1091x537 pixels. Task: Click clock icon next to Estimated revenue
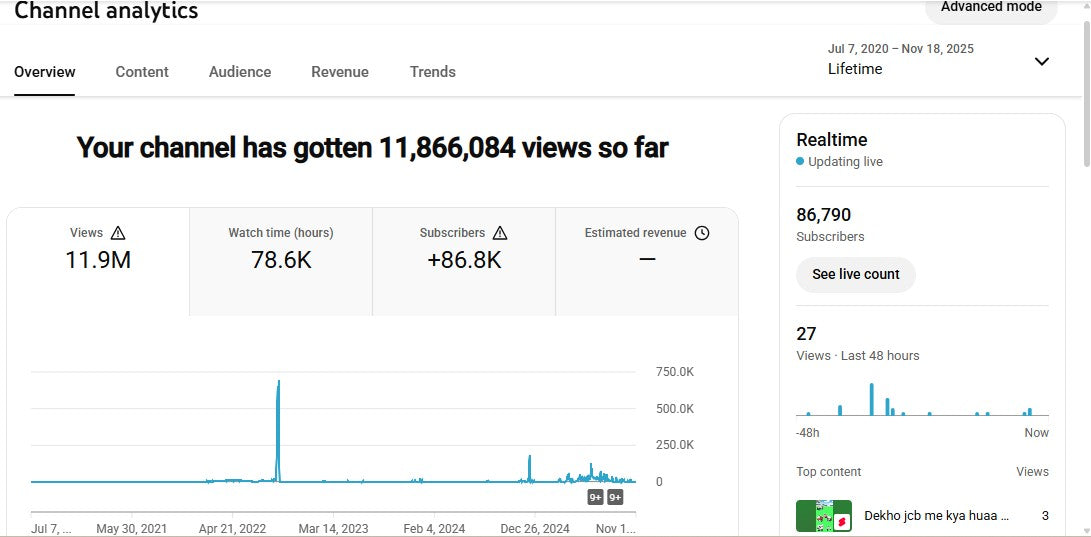point(702,233)
